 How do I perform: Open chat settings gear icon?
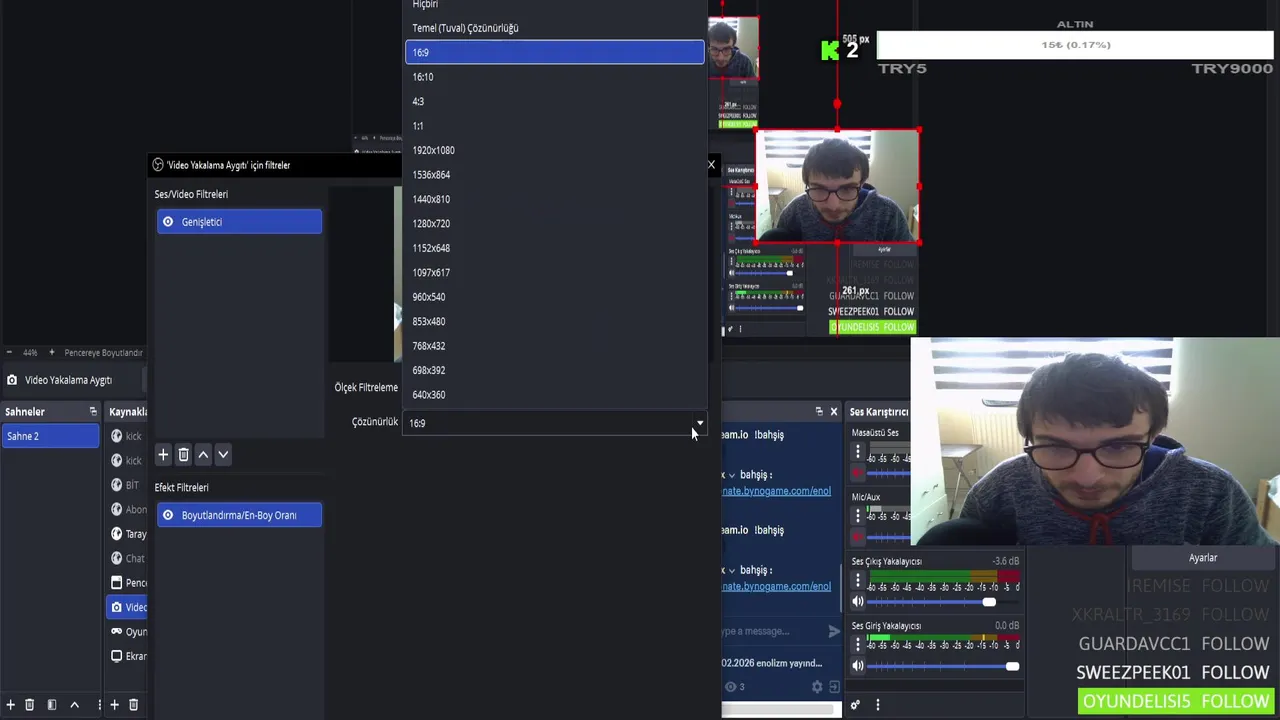point(817,687)
